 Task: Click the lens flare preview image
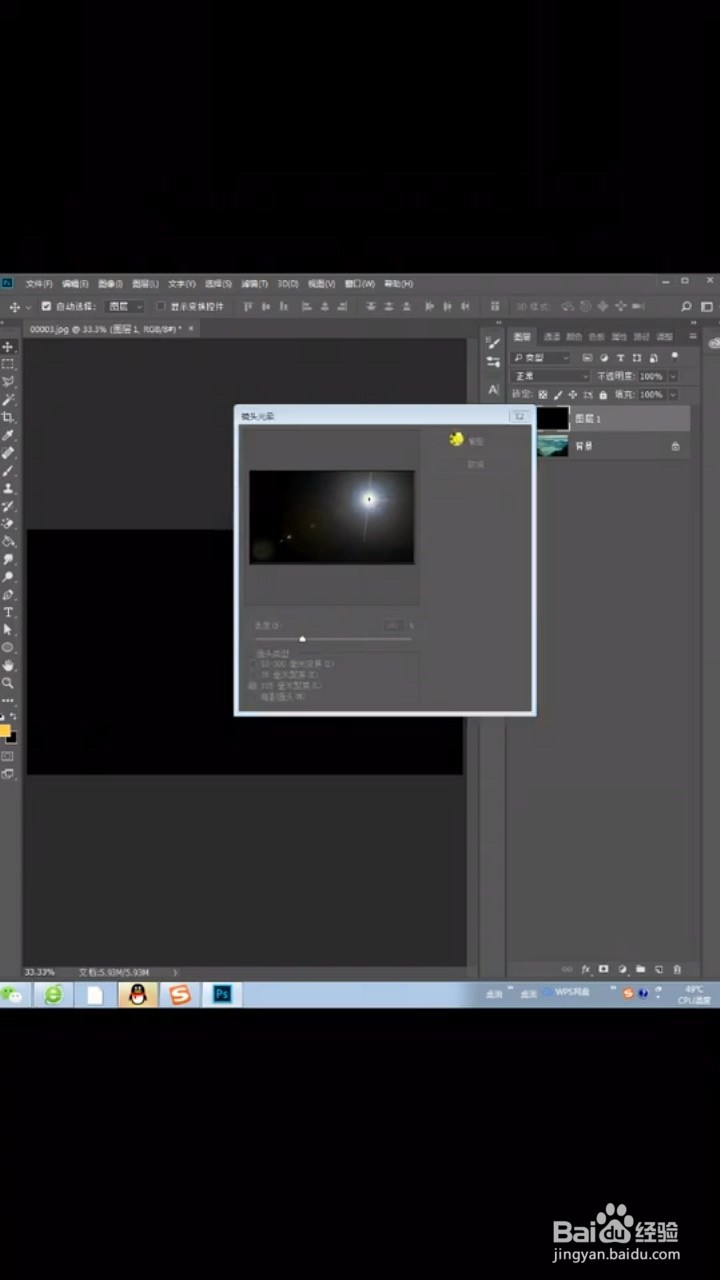point(332,517)
